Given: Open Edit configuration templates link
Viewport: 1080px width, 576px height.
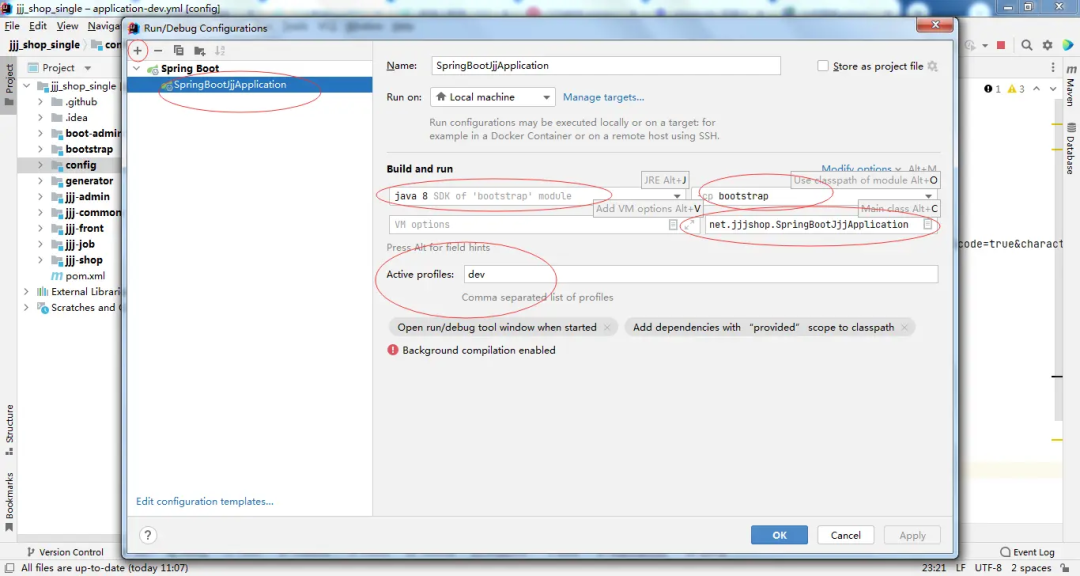Looking at the screenshot, I should tap(205, 502).
